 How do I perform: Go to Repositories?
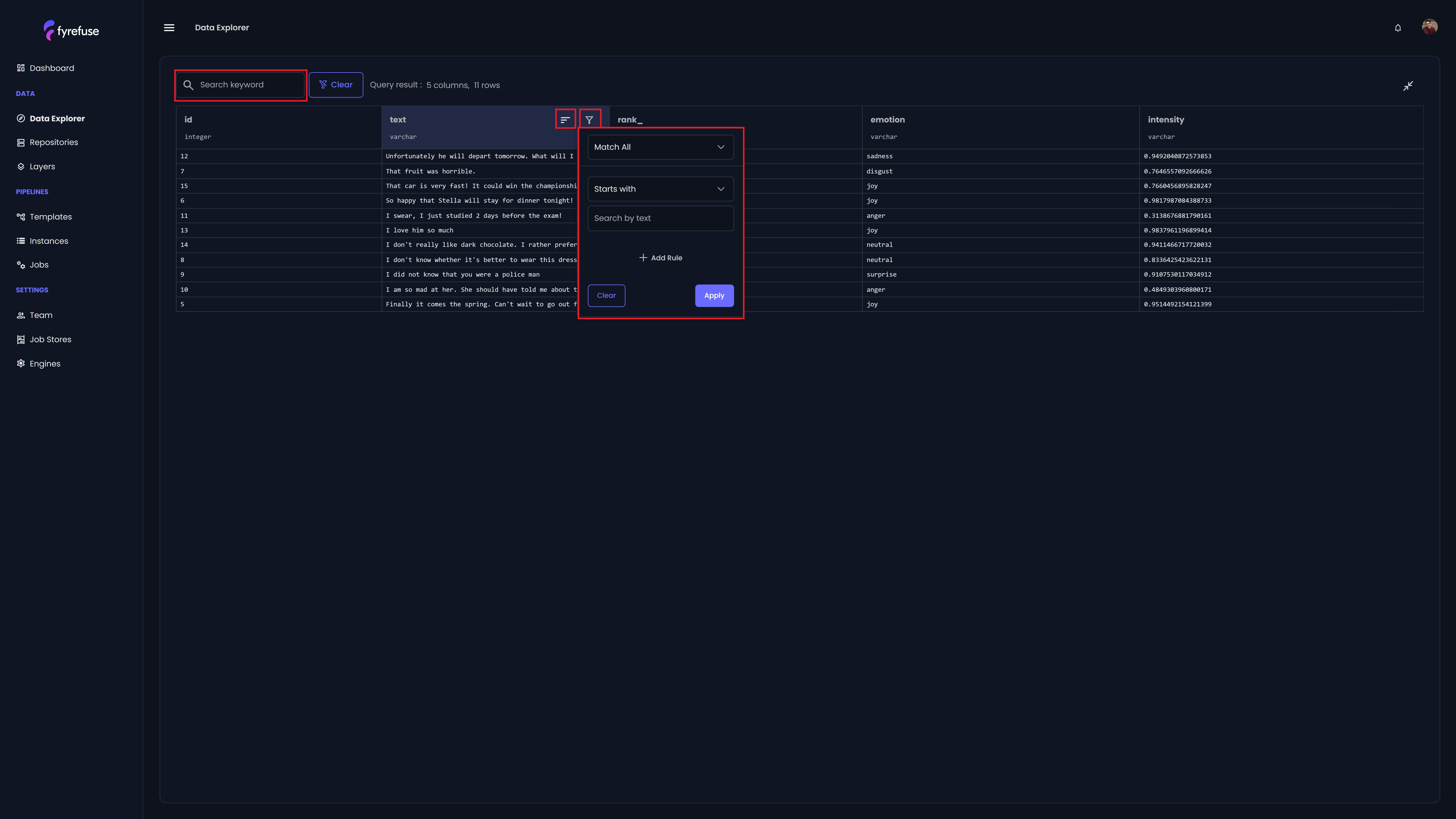pyautogui.click(x=54, y=142)
